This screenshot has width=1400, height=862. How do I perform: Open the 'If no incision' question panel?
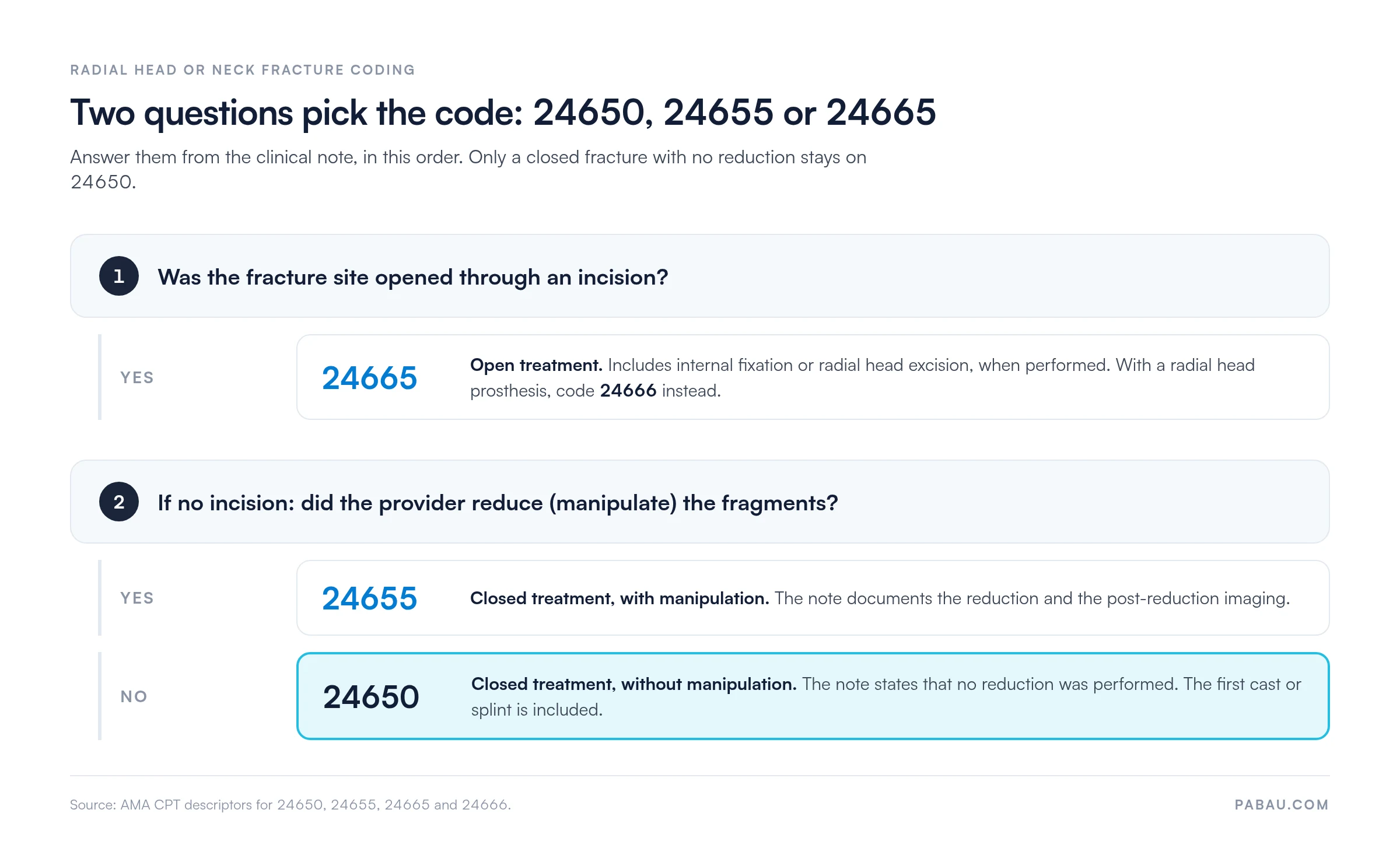tap(700, 502)
